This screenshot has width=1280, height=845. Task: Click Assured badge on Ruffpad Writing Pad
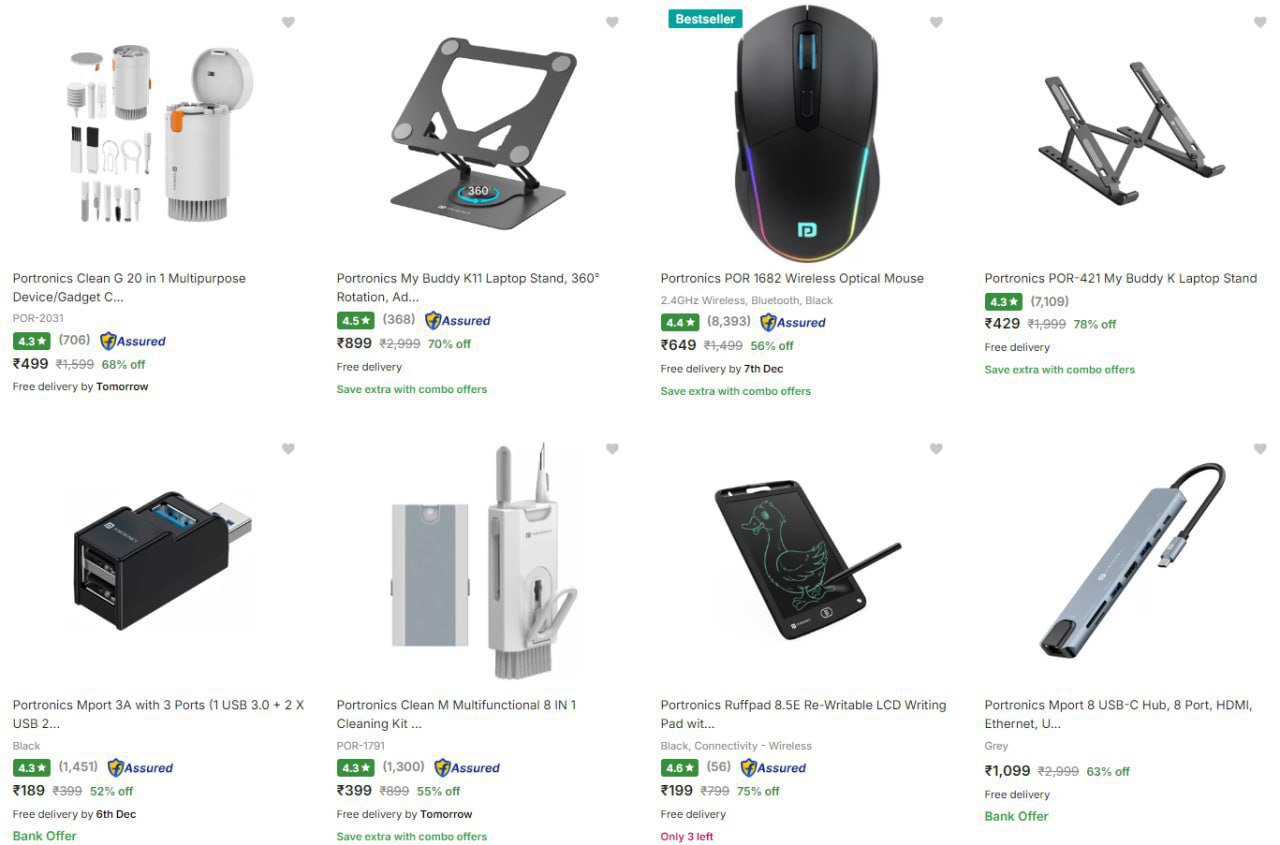click(x=773, y=768)
